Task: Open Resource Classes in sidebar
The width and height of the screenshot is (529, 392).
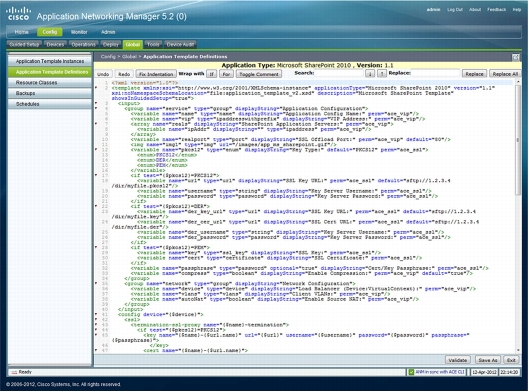Action: point(50,83)
